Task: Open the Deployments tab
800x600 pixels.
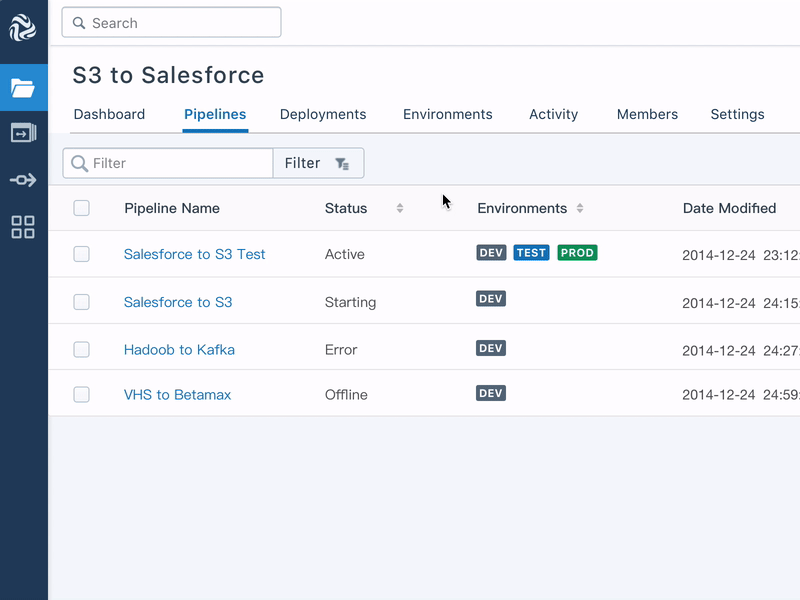Action: pyautogui.click(x=323, y=114)
